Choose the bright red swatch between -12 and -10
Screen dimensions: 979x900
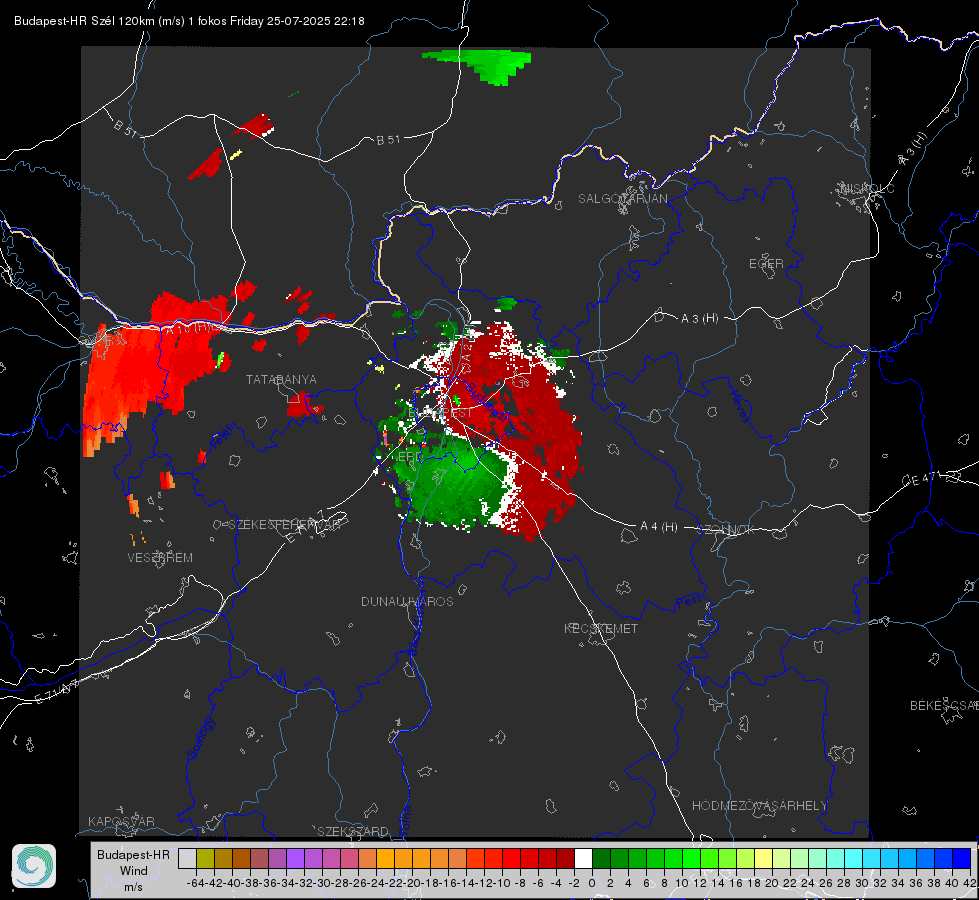(x=493, y=858)
